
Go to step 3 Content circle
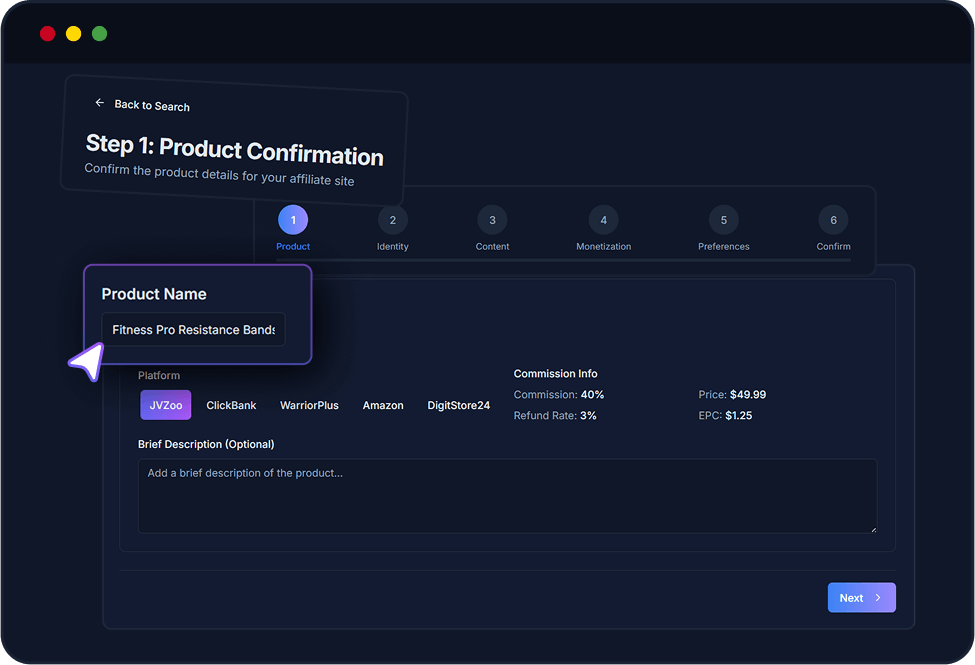click(x=492, y=220)
